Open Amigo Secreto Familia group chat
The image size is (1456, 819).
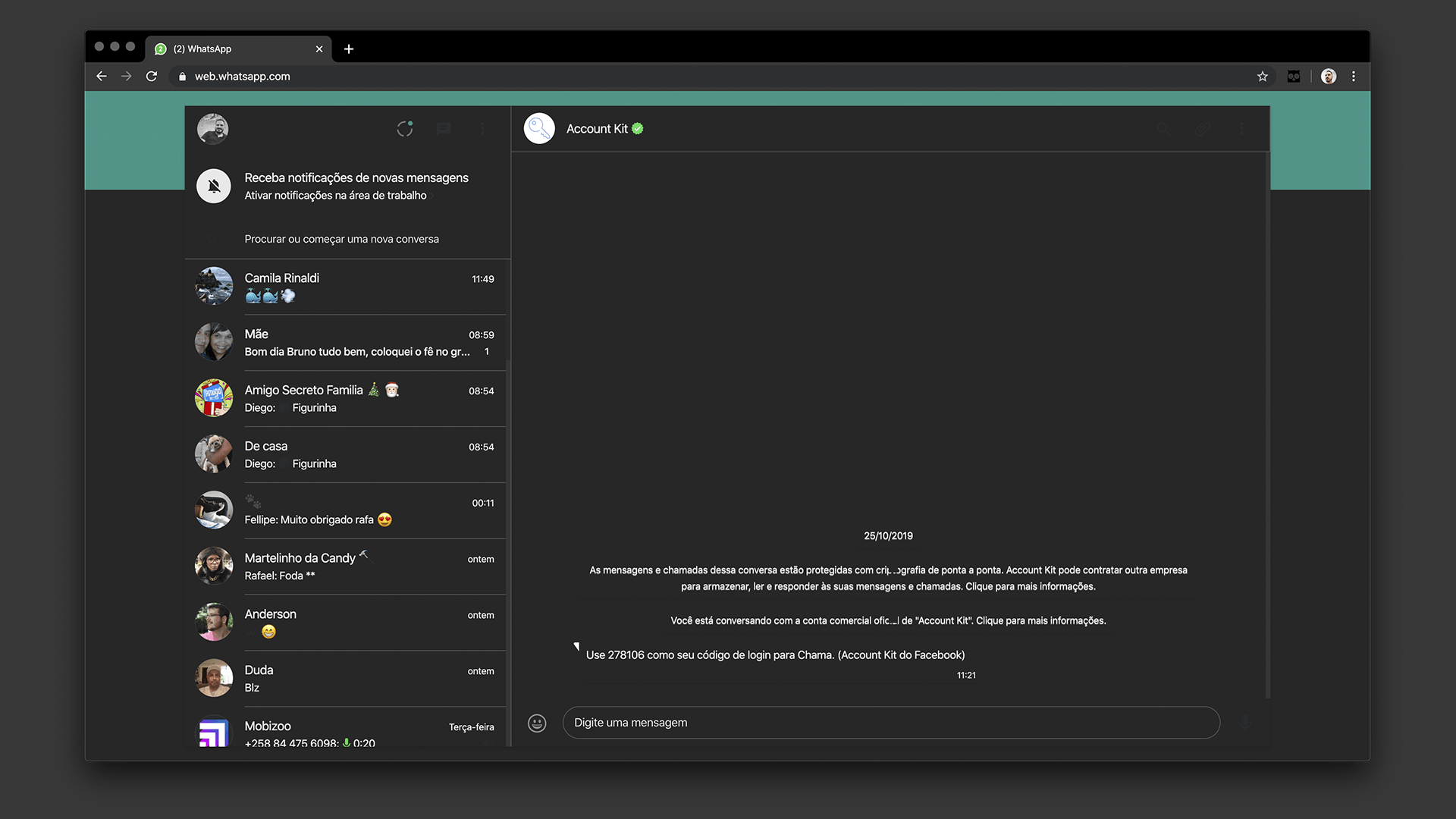pyautogui.click(x=347, y=398)
